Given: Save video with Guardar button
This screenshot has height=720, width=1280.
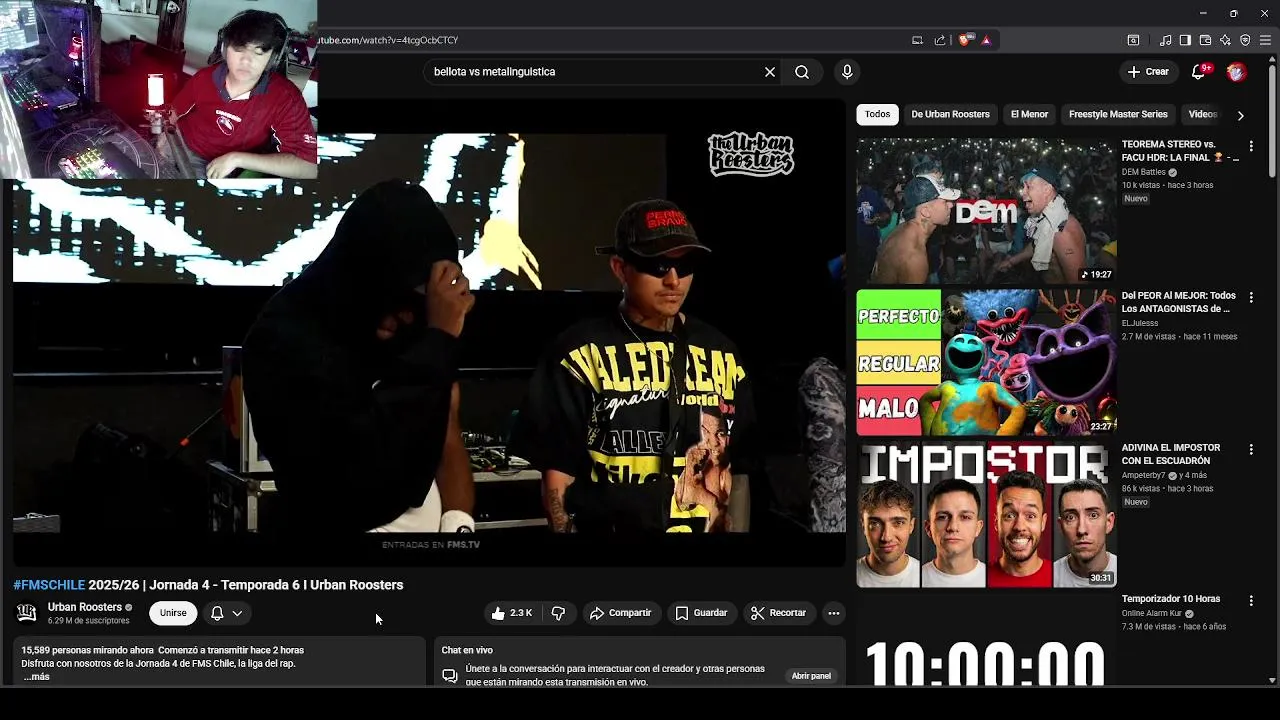Looking at the screenshot, I should tap(701, 613).
